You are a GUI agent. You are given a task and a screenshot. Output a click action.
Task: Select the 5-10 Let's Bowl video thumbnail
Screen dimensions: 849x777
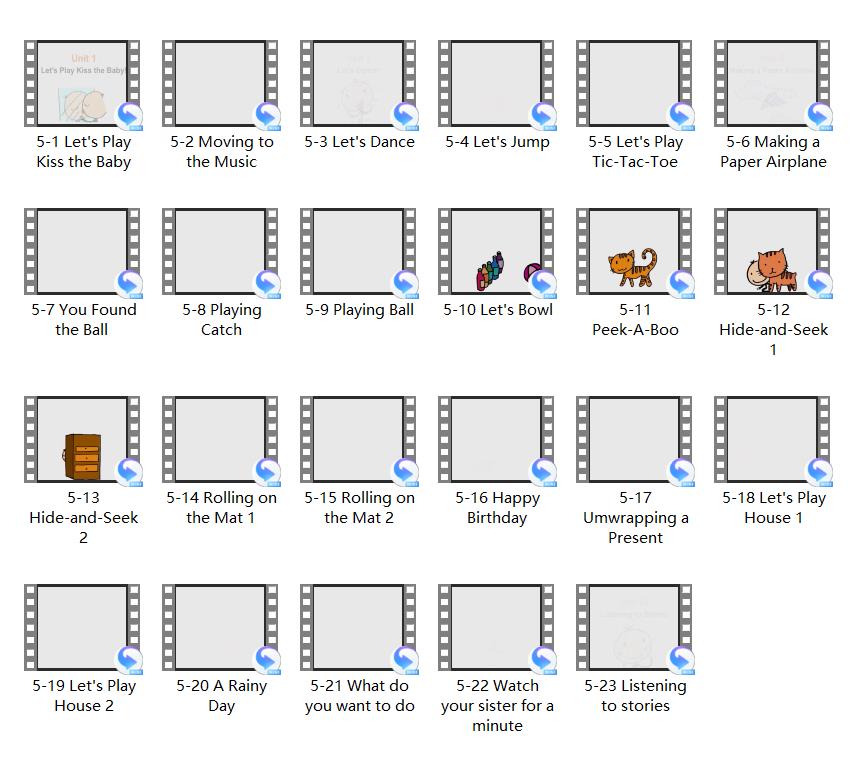tap(497, 253)
